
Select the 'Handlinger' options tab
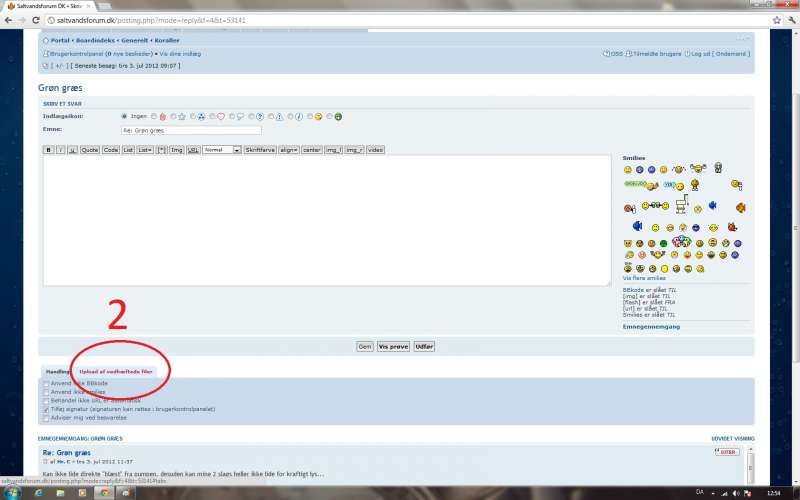[57, 371]
